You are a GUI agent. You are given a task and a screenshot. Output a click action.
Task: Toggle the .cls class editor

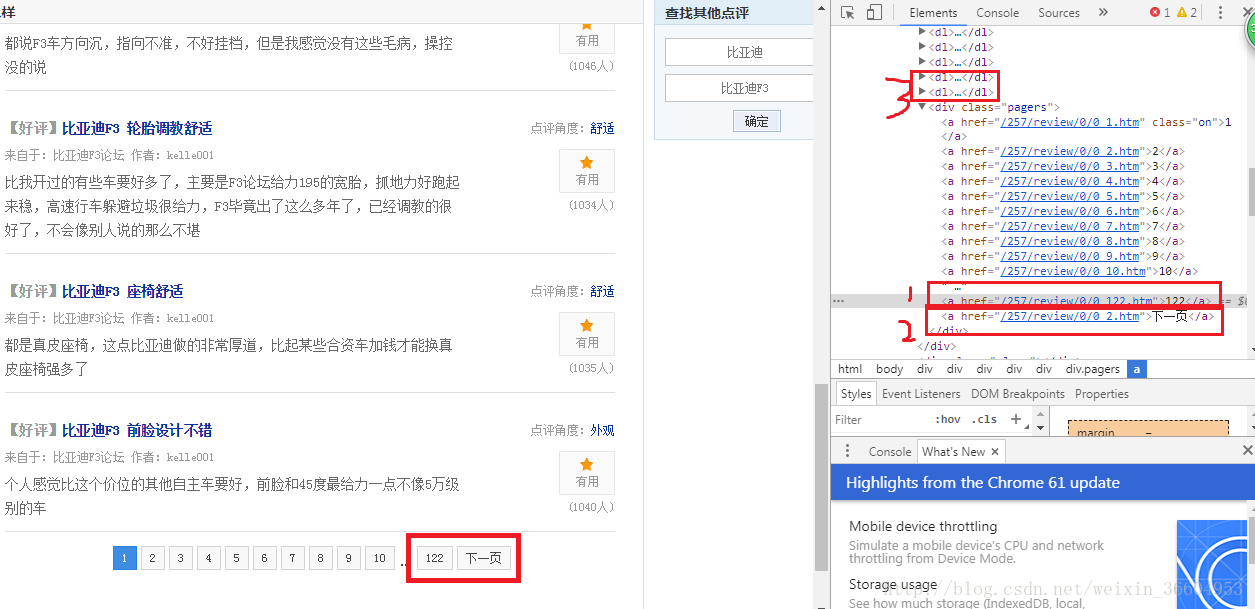(984, 419)
